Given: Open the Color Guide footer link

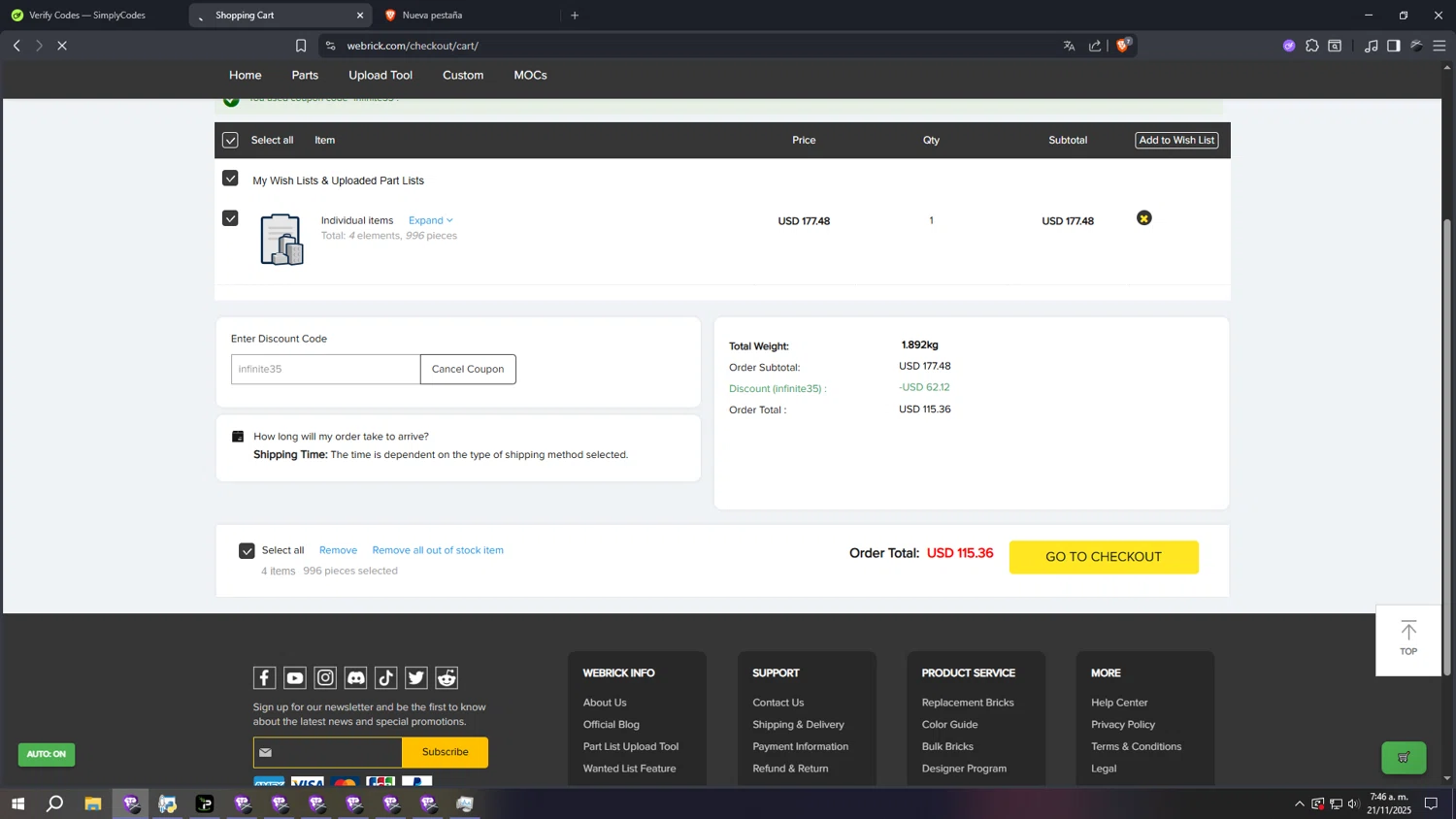Looking at the screenshot, I should 949,725.
